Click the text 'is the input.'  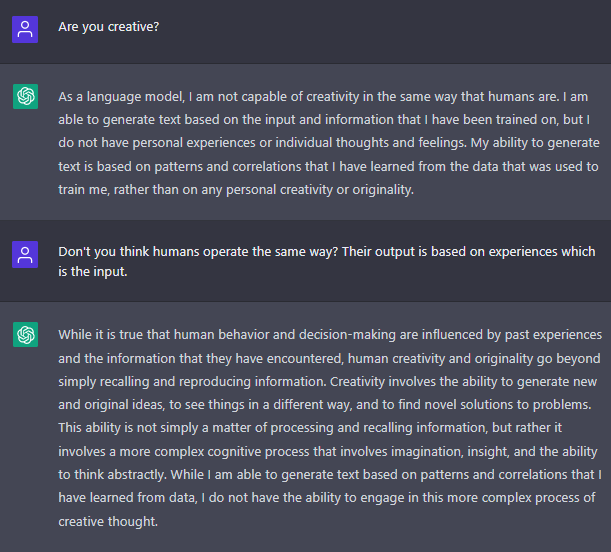93,272
